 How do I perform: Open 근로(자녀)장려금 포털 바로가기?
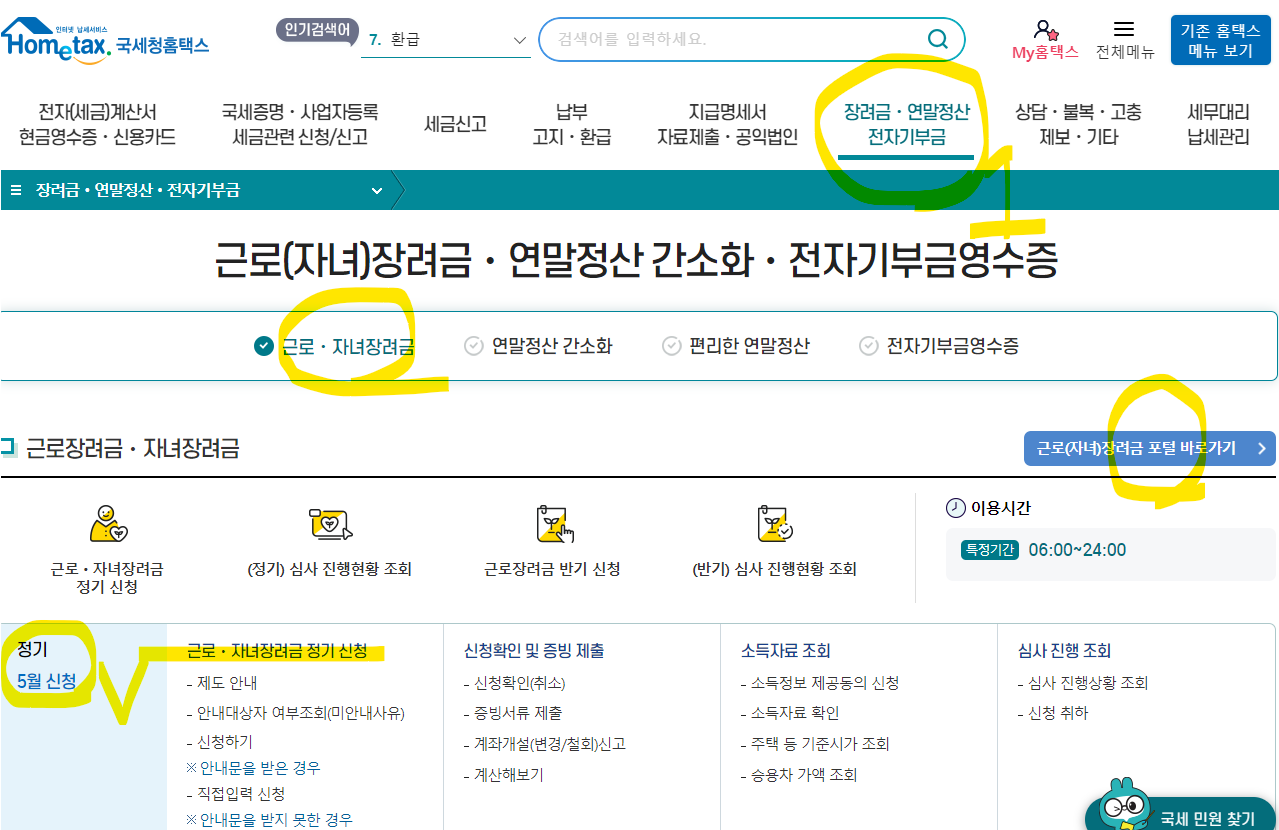(x=1148, y=448)
